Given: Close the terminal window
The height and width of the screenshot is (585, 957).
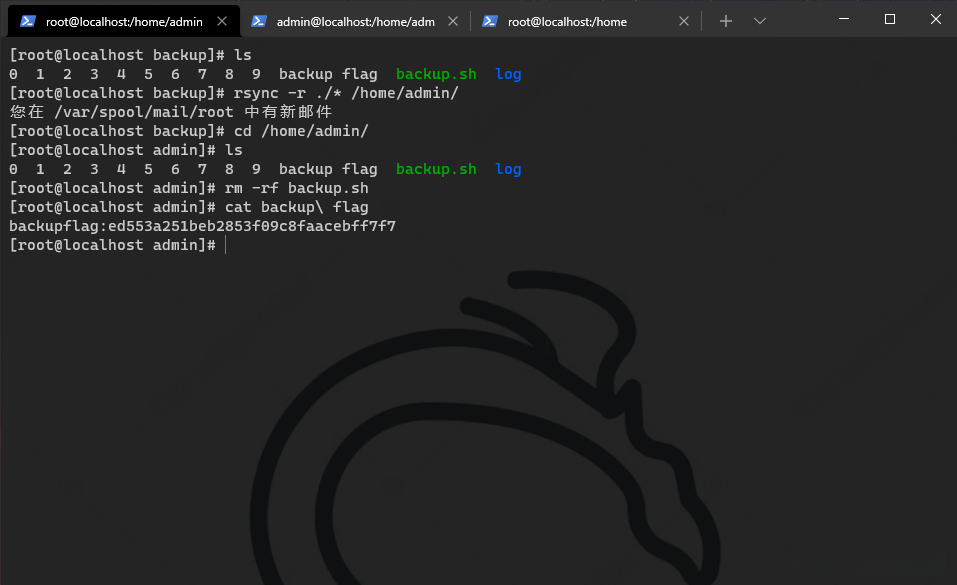Looking at the screenshot, I should 936,20.
